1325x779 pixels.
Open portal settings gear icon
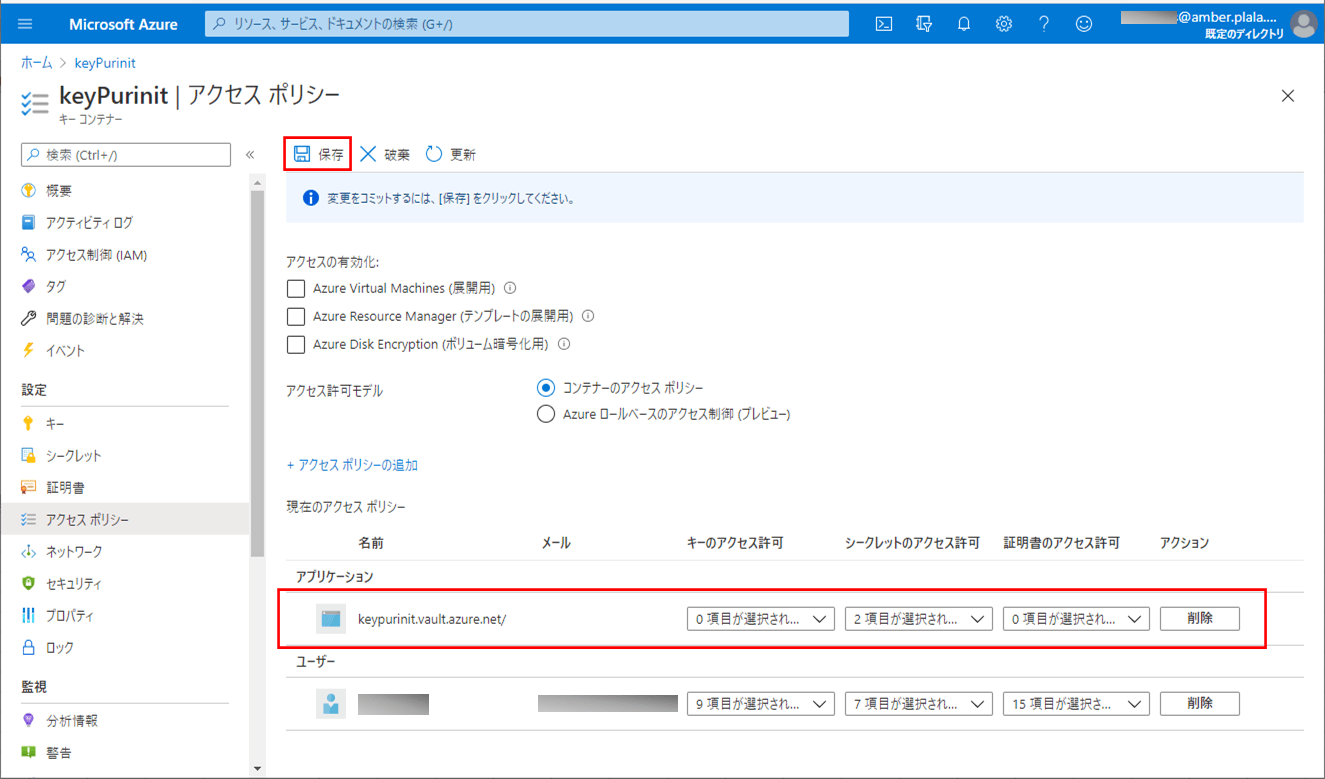pos(1004,24)
